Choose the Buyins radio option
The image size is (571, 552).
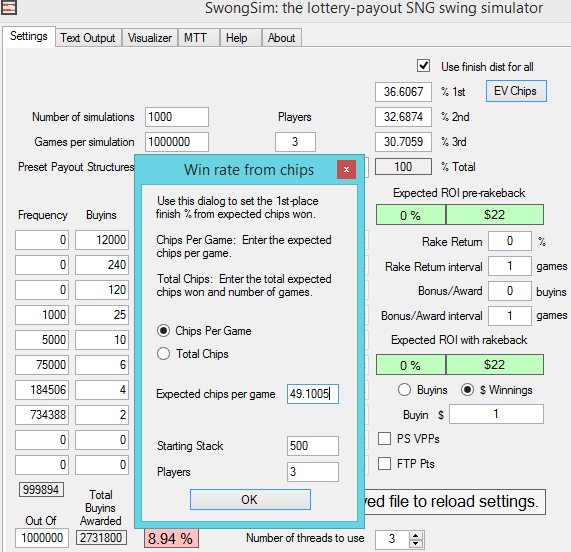pos(404,390)
